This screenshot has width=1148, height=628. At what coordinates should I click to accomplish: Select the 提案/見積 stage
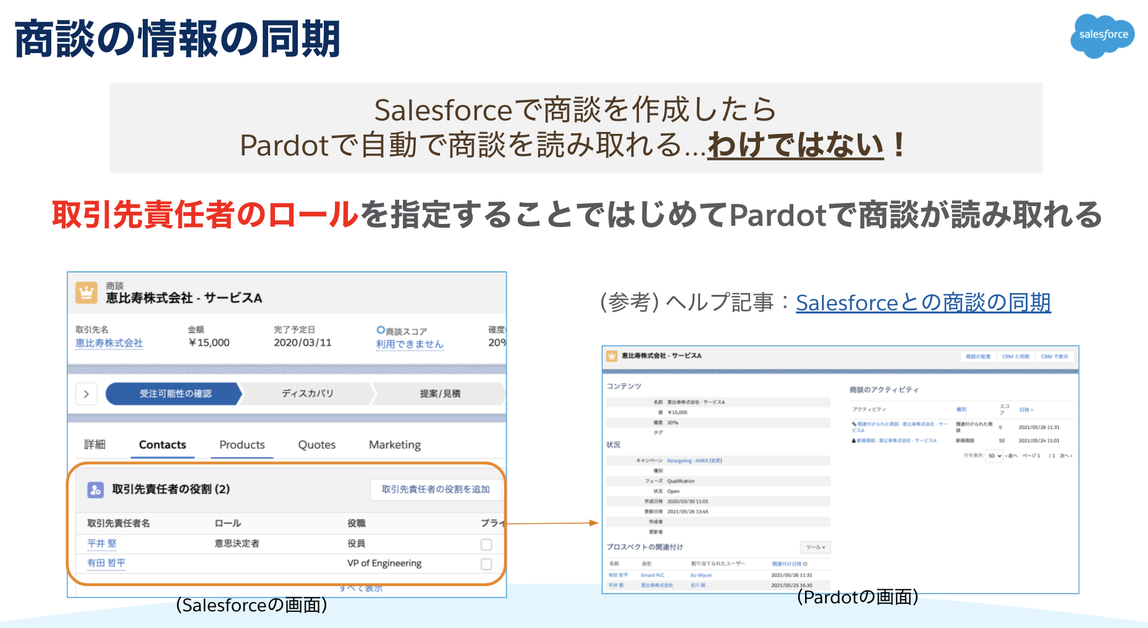pyautogui.click(x=439, y=394)
